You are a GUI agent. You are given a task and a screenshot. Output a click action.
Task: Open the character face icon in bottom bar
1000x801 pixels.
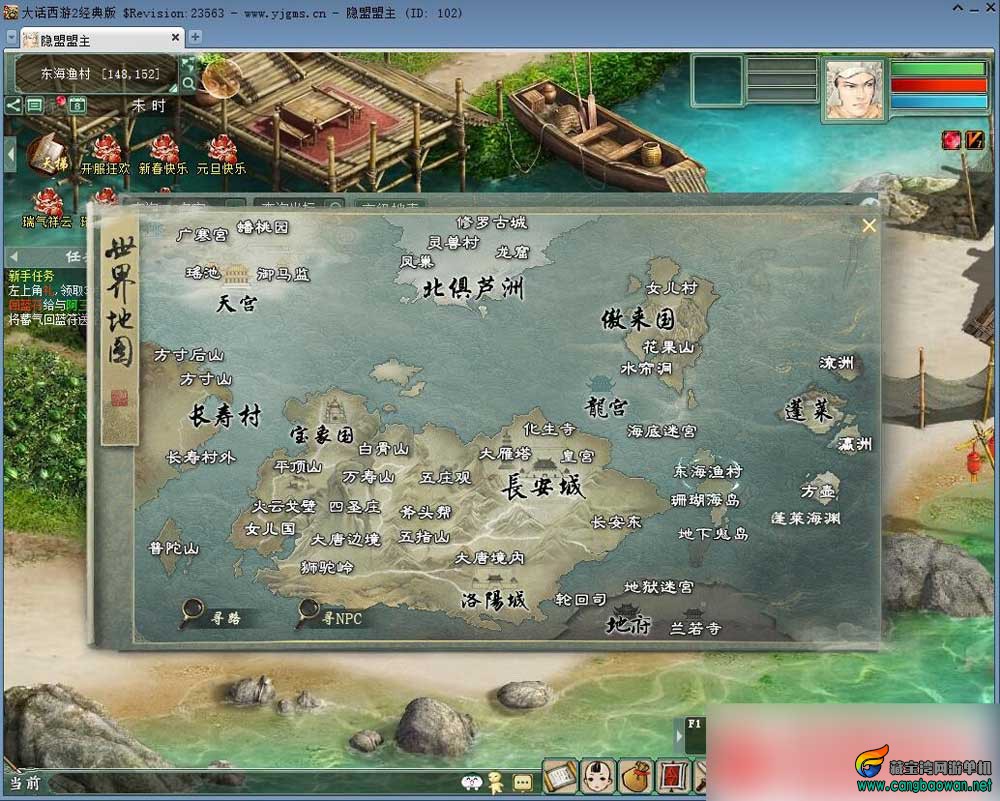click(598, 777)
